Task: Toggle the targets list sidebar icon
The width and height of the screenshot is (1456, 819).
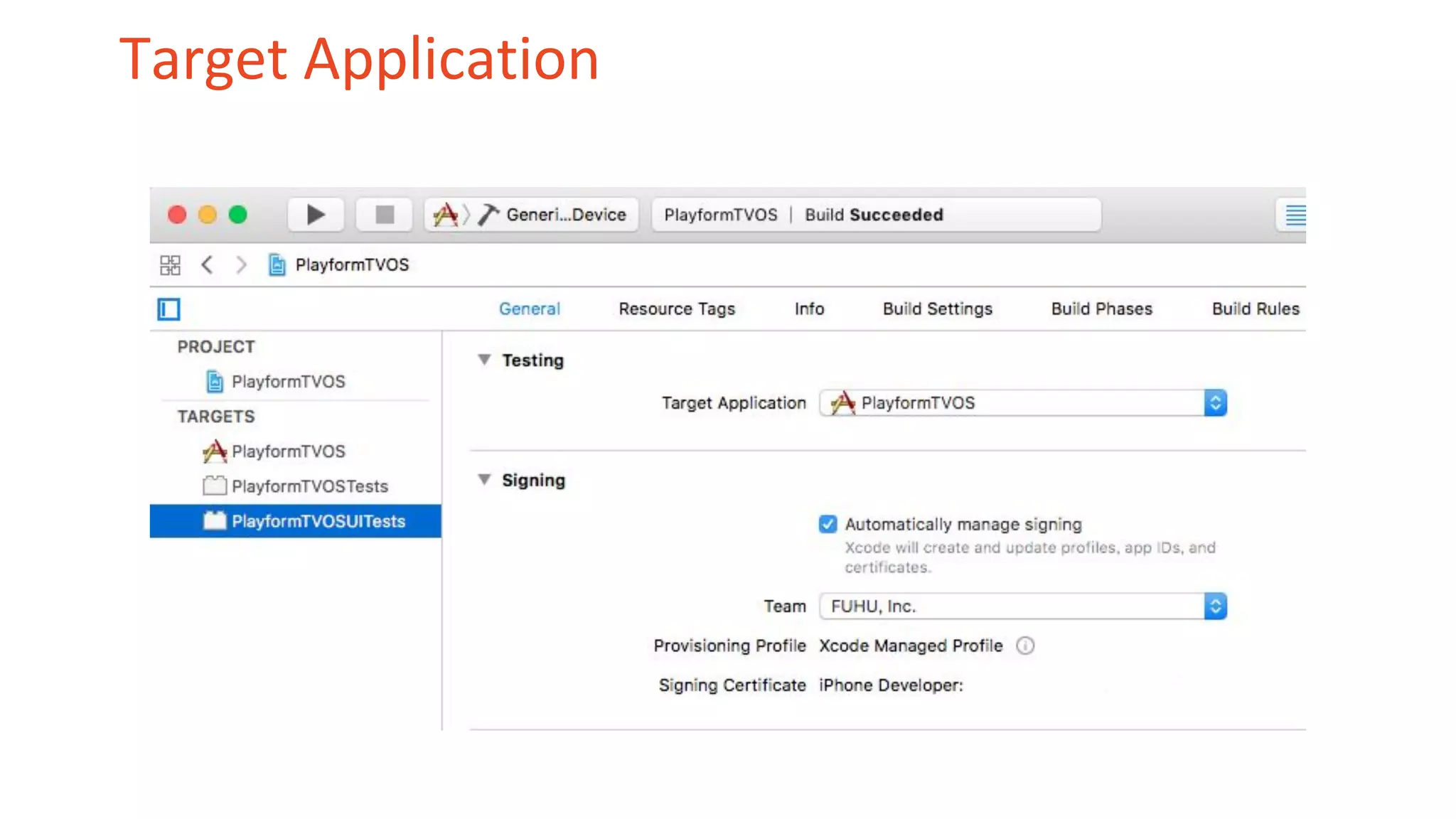Action: tap(169, 309)
